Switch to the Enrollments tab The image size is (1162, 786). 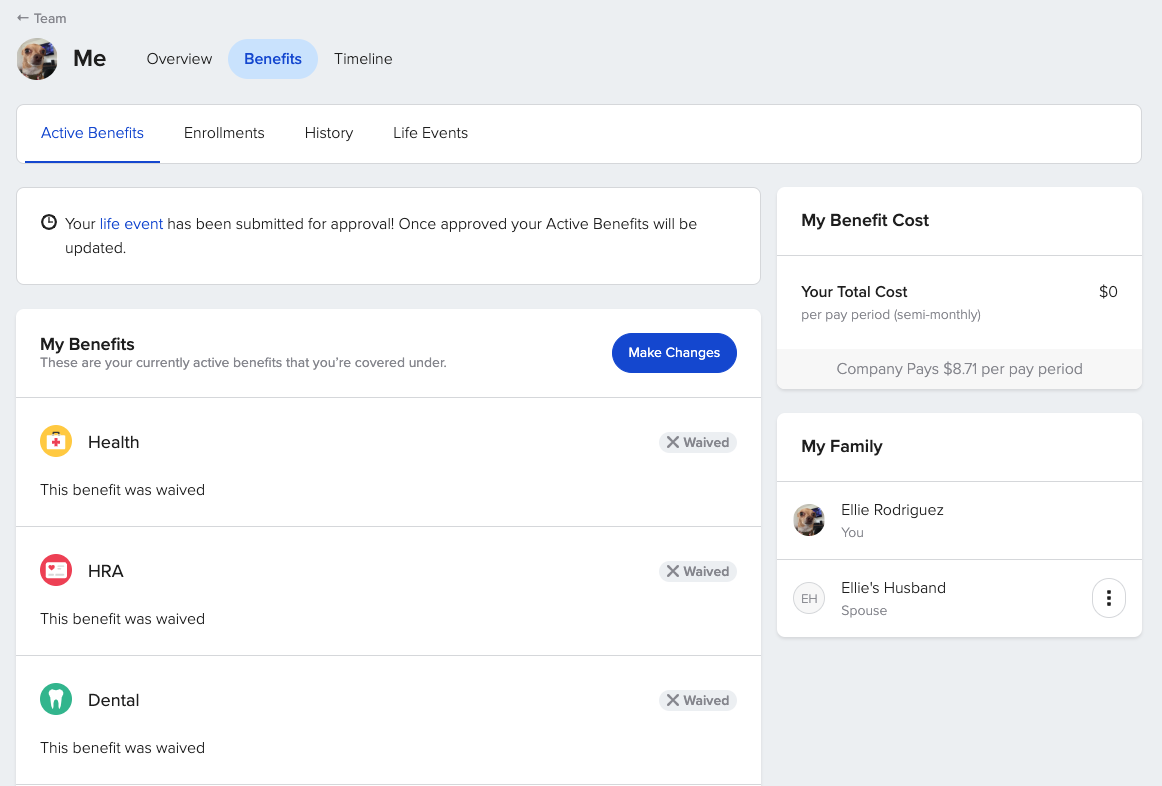pos(224,133)
